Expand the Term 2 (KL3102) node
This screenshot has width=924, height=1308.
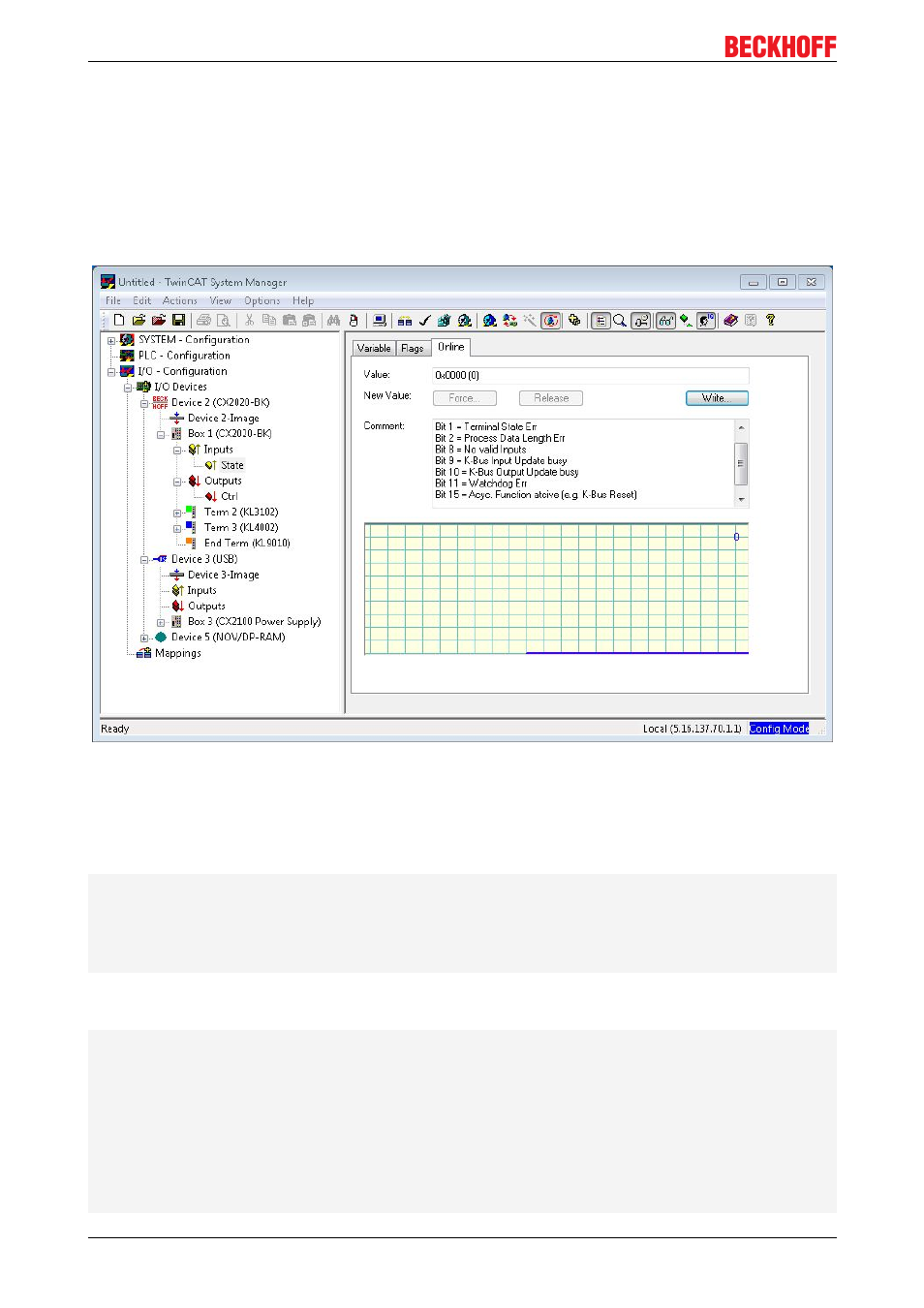coord(177,514)
